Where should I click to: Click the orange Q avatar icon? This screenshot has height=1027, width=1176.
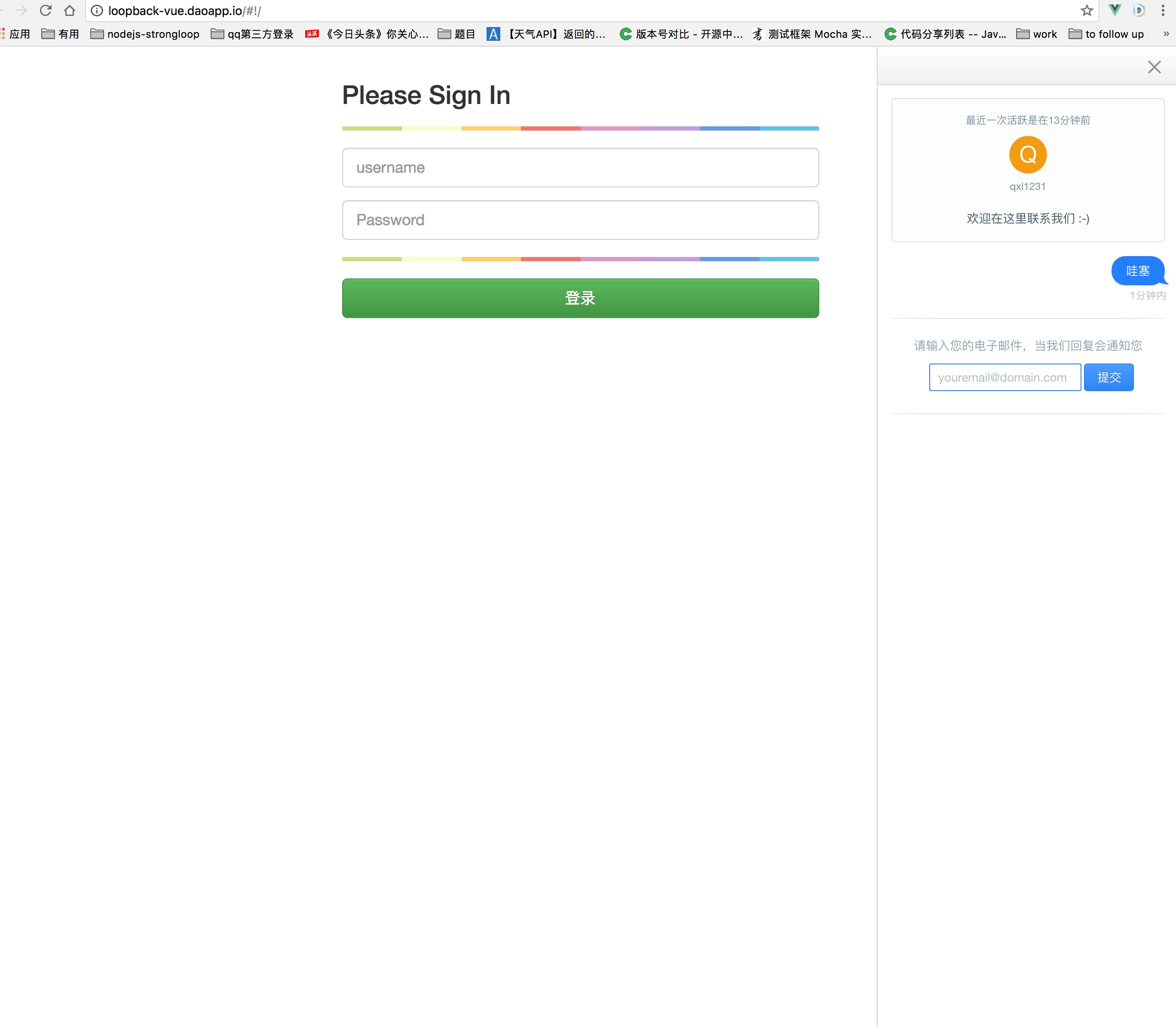point(1028,155)
